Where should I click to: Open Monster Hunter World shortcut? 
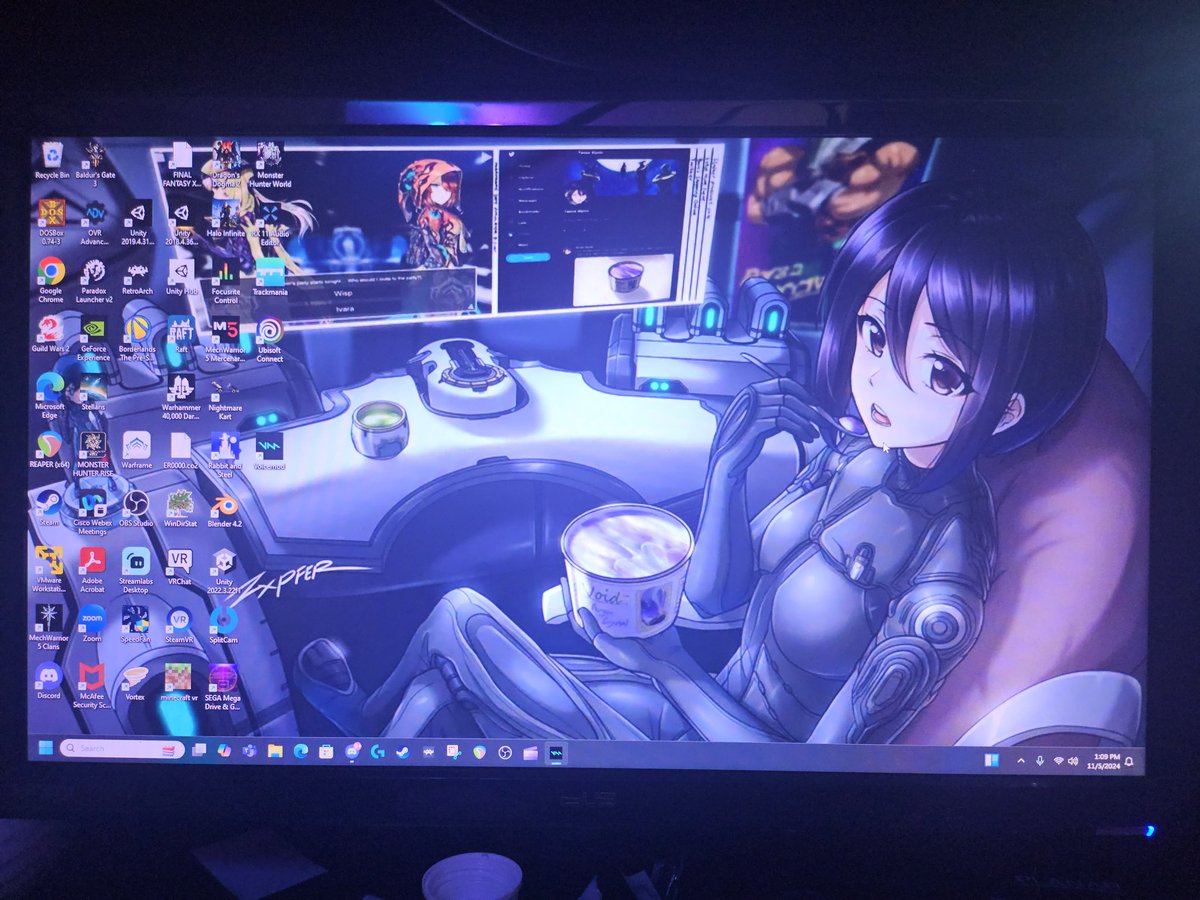(x=270, y=165)
